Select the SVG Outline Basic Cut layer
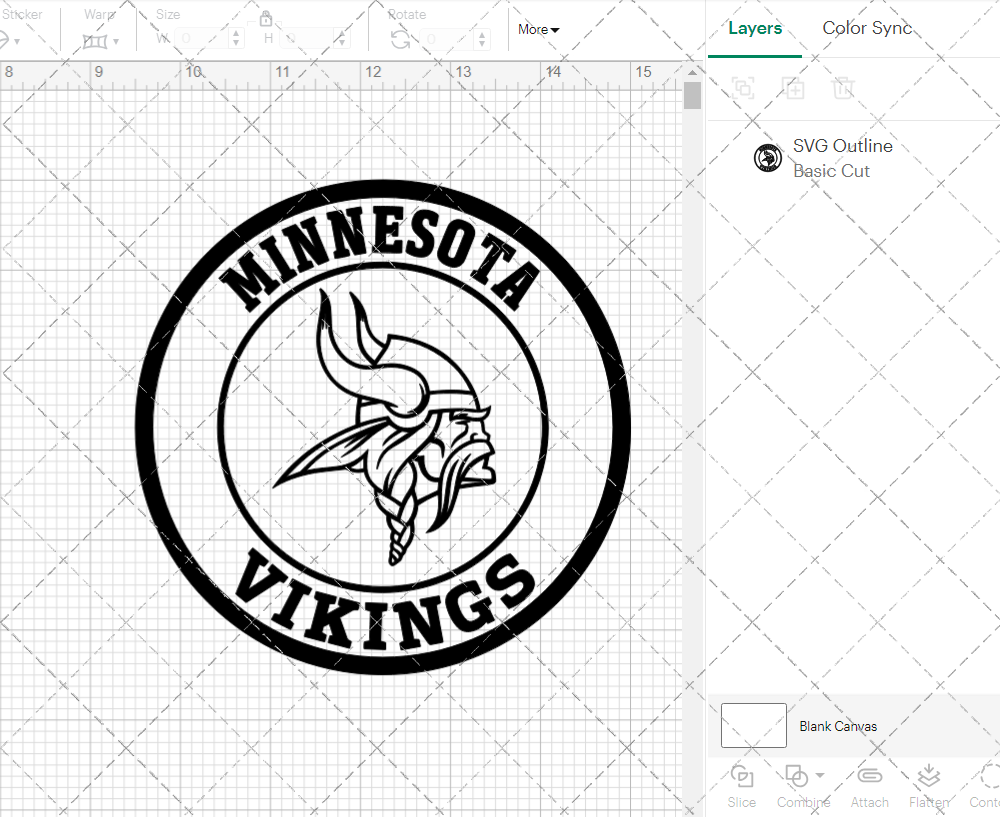 tap(843, 157)
